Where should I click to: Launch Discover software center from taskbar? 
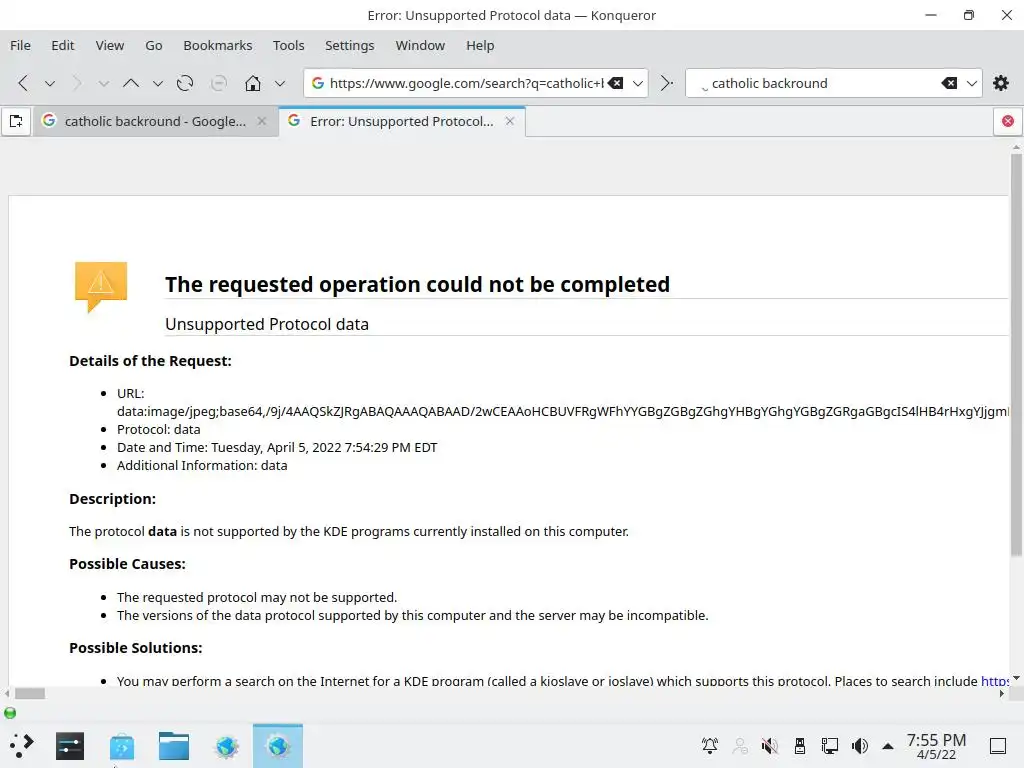122,746
